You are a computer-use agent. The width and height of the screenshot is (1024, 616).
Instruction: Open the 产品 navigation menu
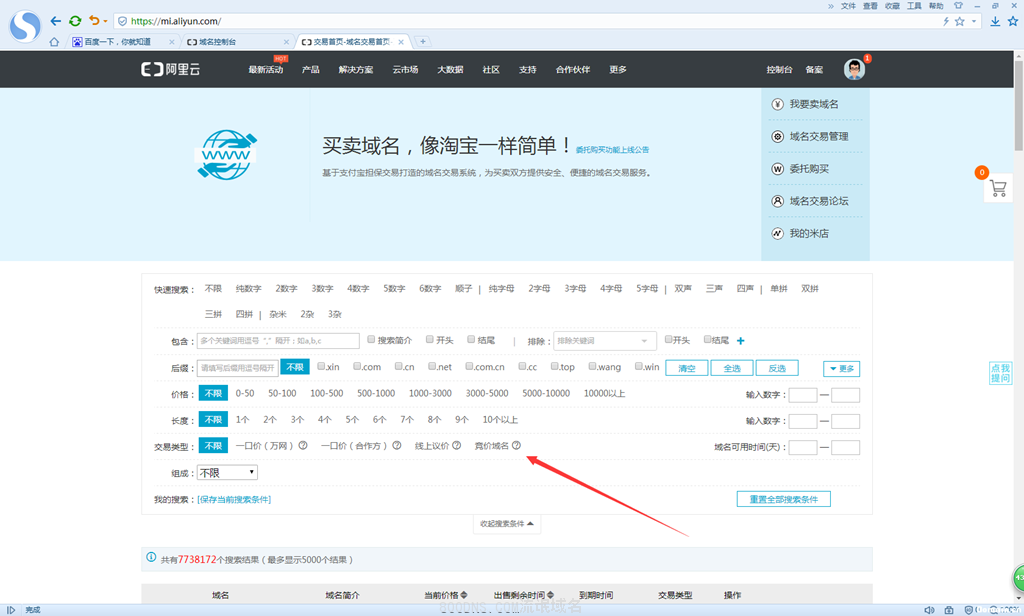pos(310,70)
